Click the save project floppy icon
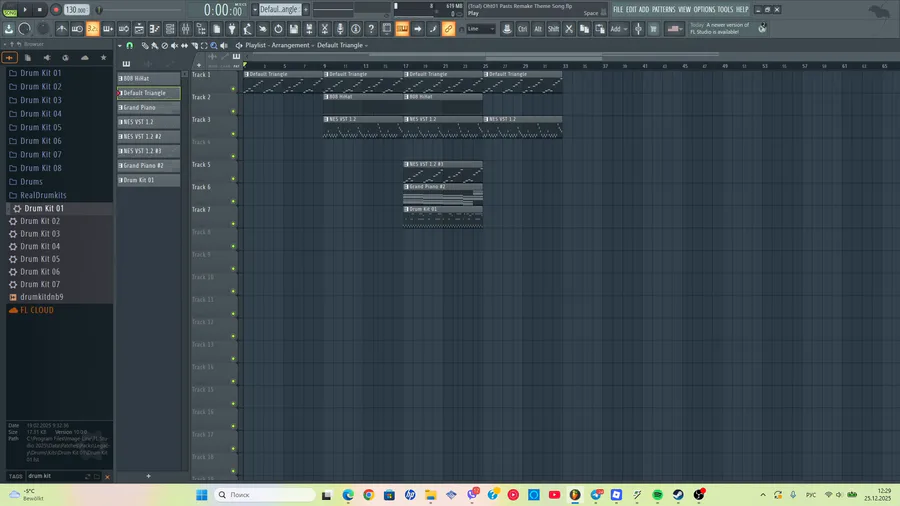 (x=294, y=29)
